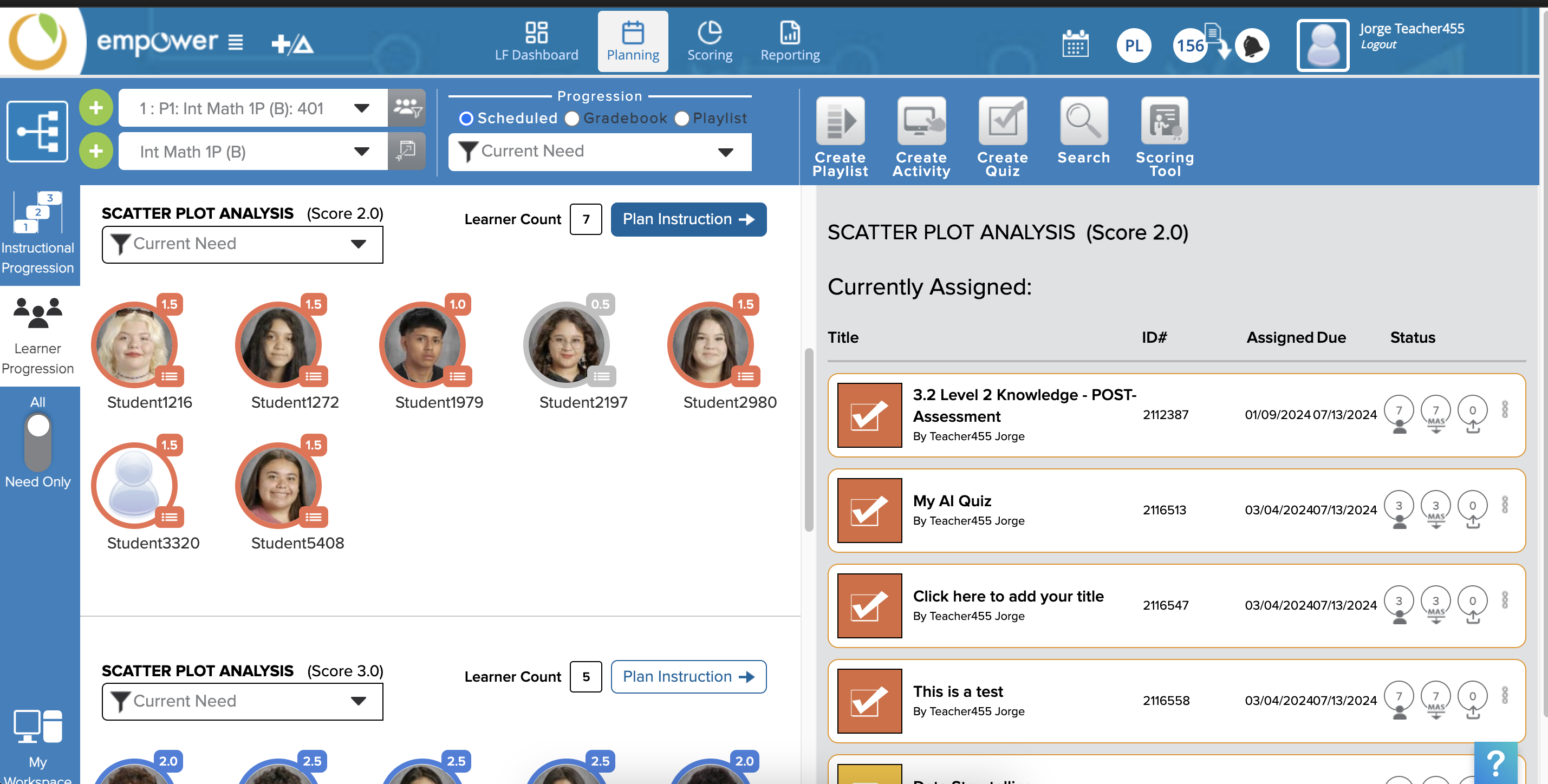Open the calendar icon in header

(x=1075, y=44)
